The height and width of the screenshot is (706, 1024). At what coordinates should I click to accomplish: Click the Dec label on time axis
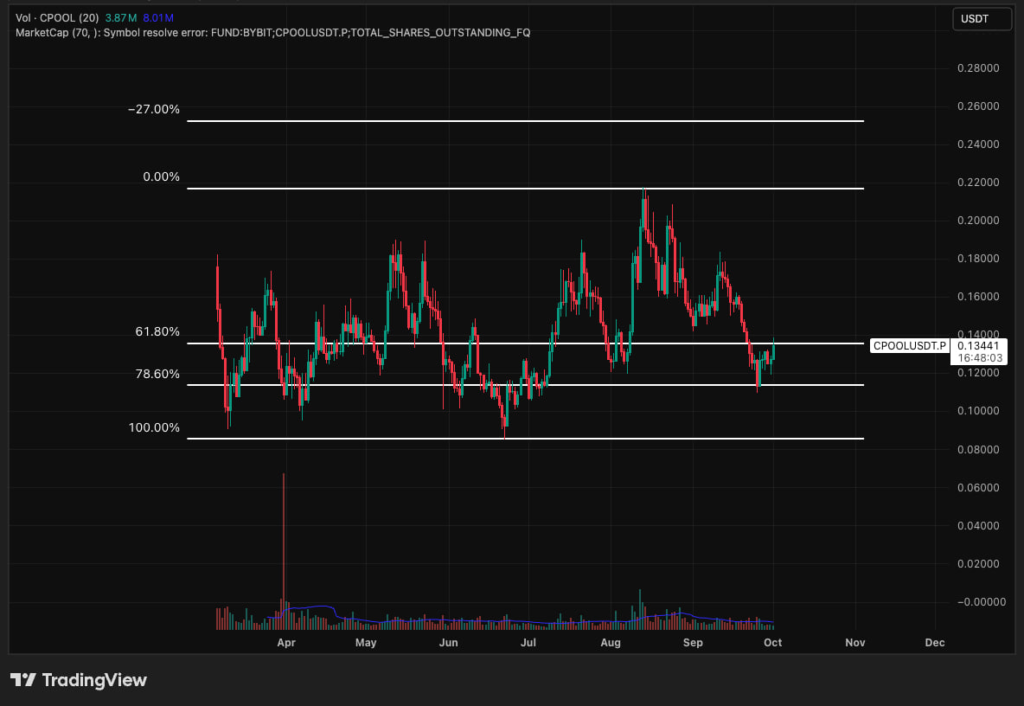pos(934,643)
